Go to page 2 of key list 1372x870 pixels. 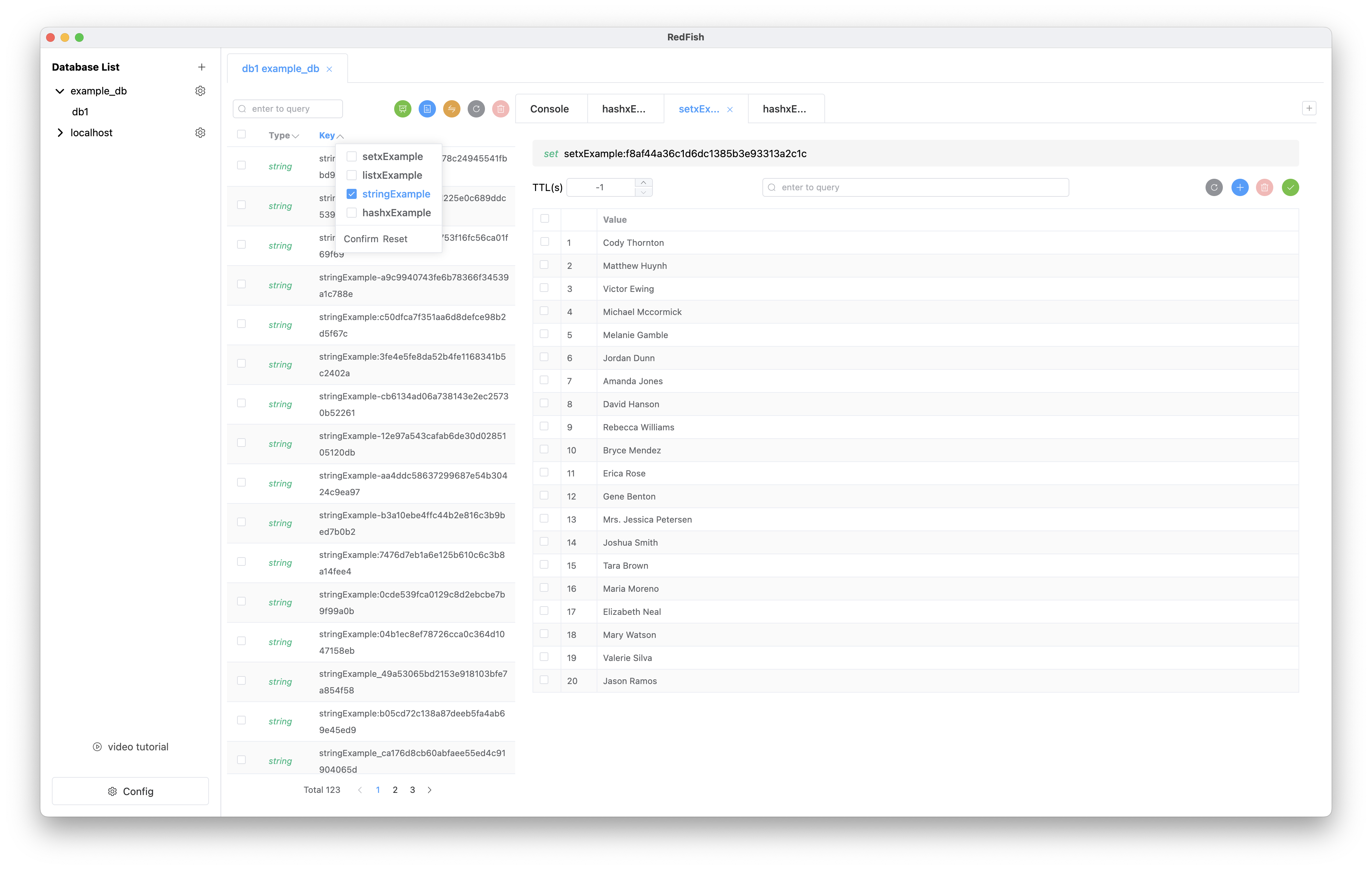pos(395,790)
